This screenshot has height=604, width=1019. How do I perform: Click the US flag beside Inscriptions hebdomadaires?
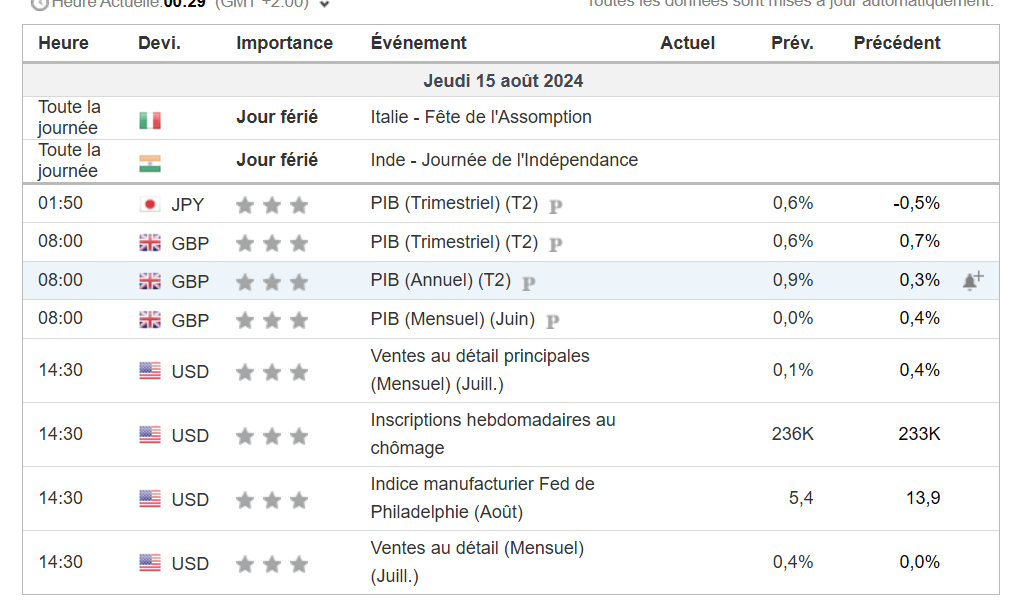pos(150,435)
